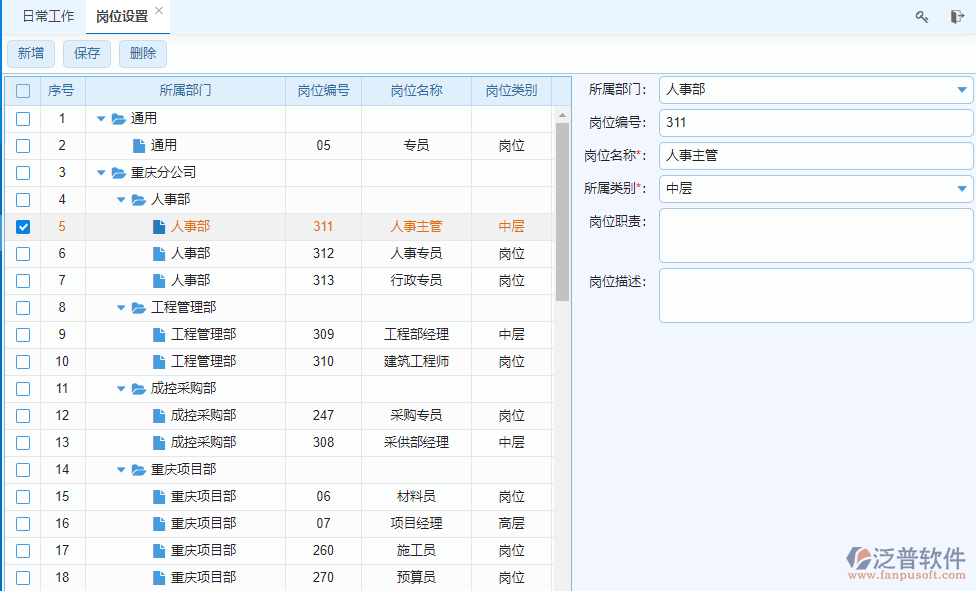976x591 pixels.
Task: Click the folder icon beside 重庆项目部
Action: (x=137, y=469)
